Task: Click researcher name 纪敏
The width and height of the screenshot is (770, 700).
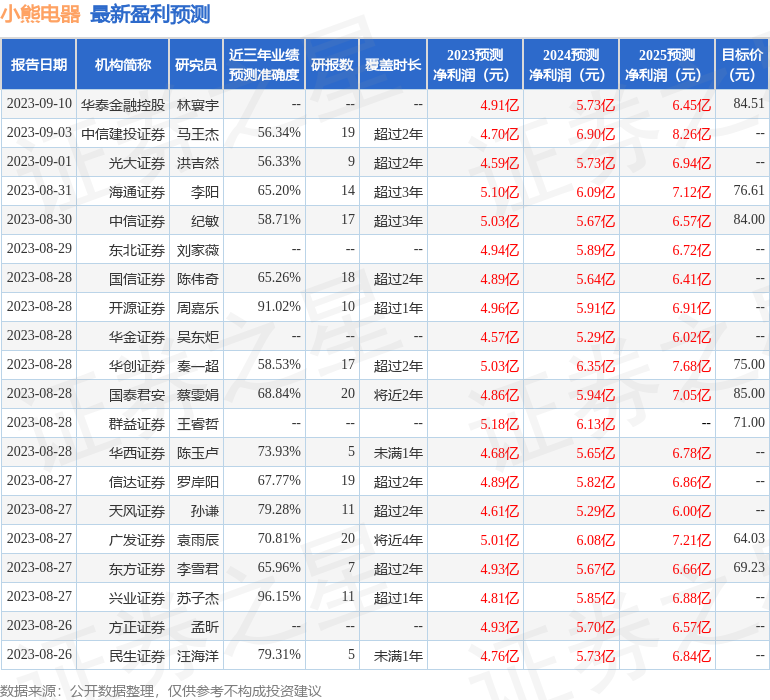Action: (x=205, y=221)
